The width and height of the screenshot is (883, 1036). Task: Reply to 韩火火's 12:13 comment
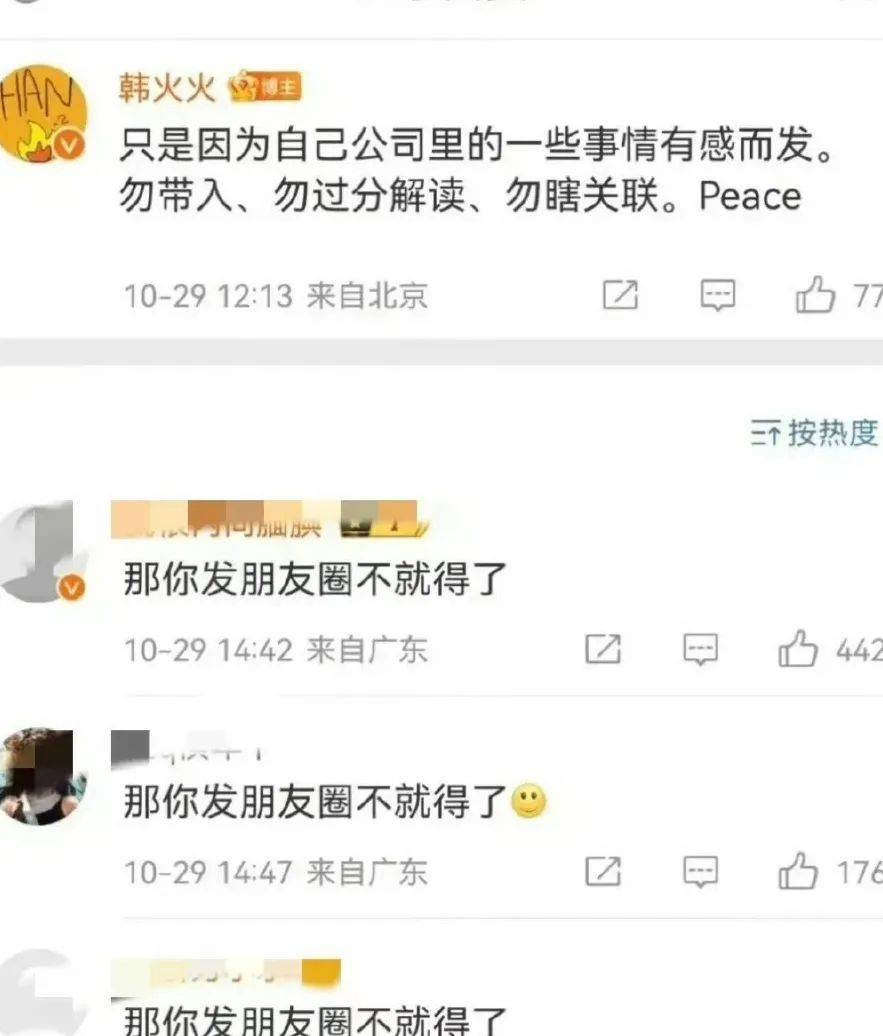pyautogui.click(x=718, y=295)
